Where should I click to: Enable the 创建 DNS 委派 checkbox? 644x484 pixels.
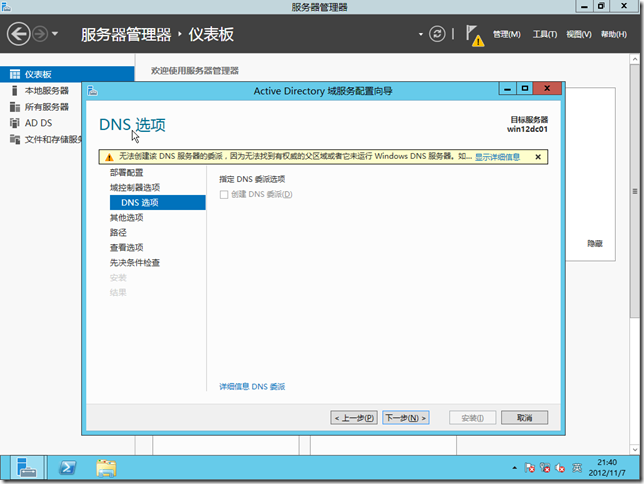224,194
